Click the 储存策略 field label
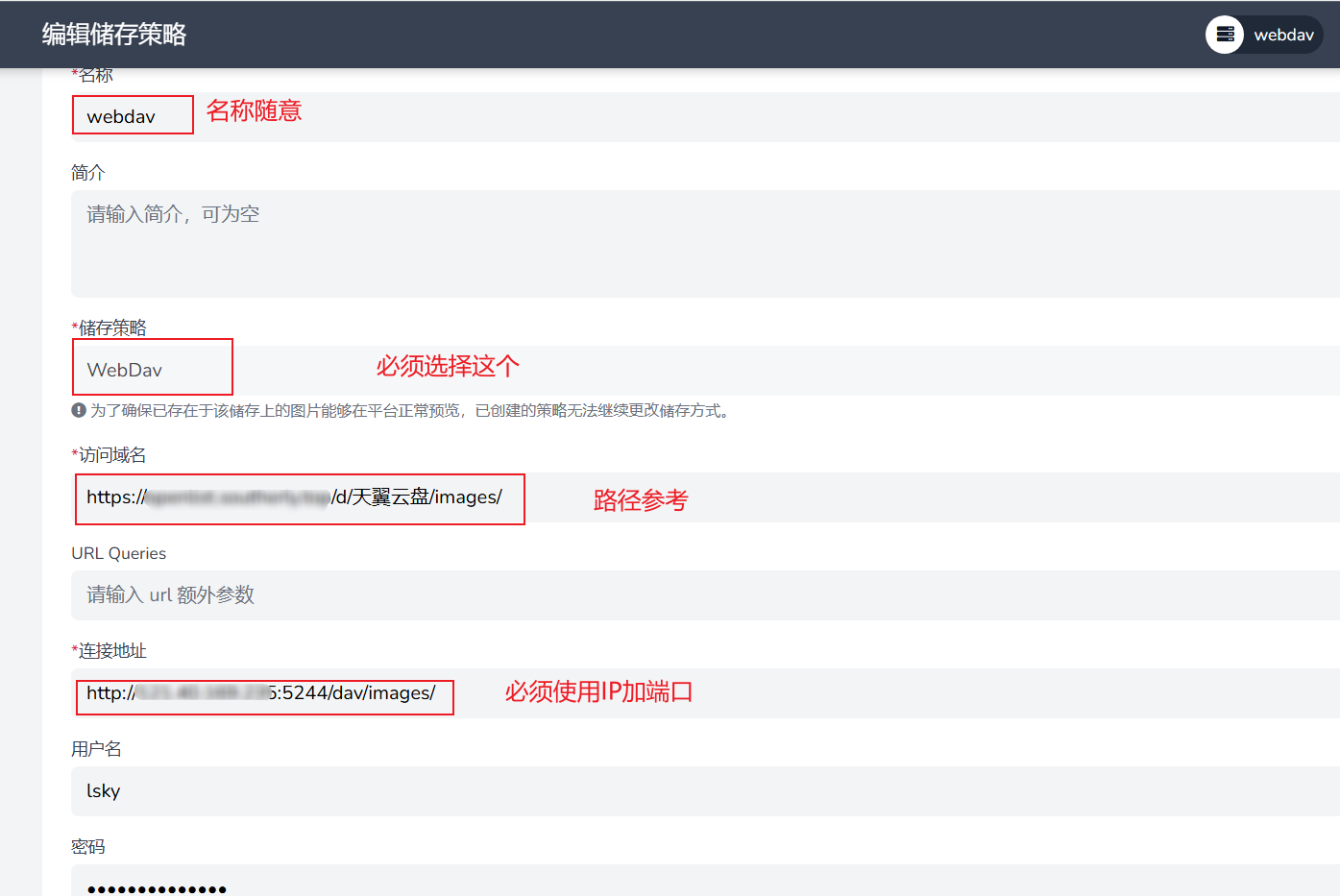1340x896 pixels. click(111, 328)
